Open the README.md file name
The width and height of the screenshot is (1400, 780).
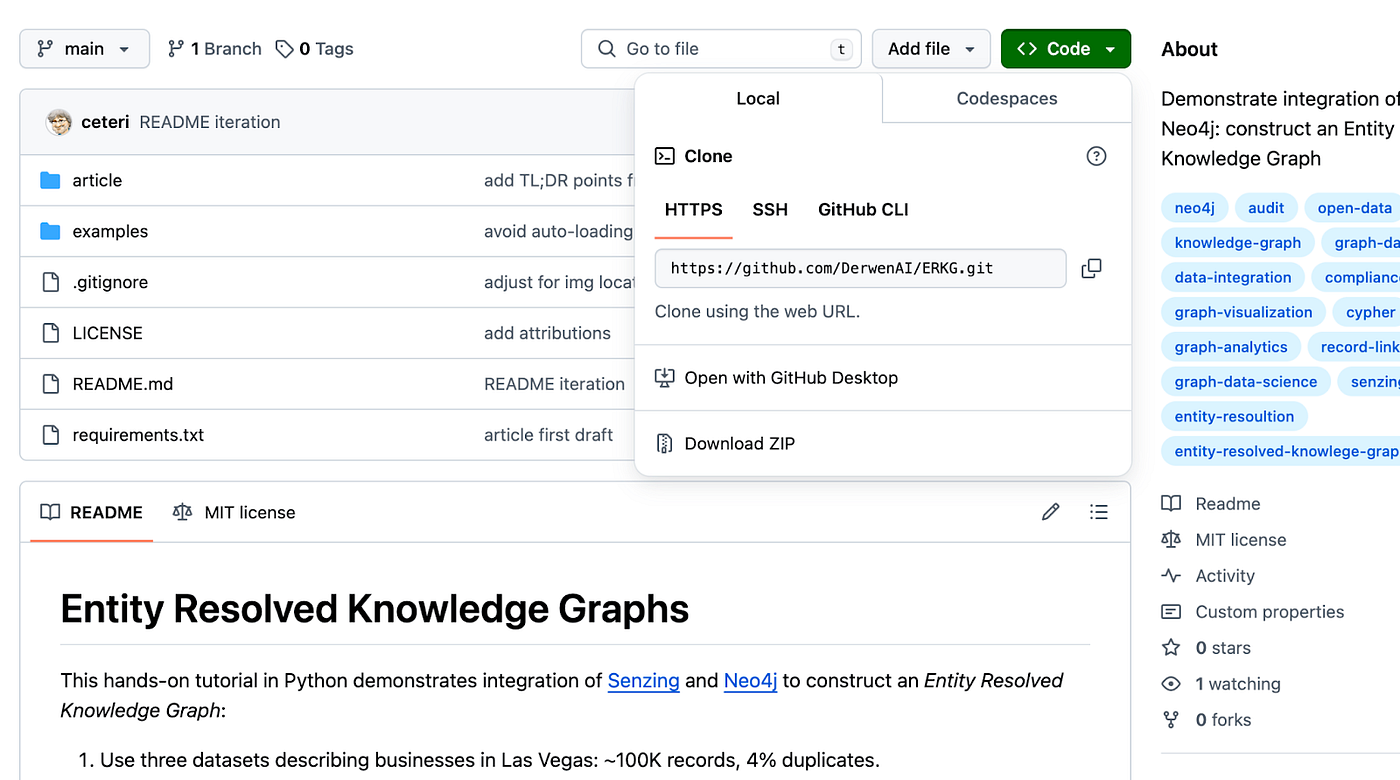[123, 384]
